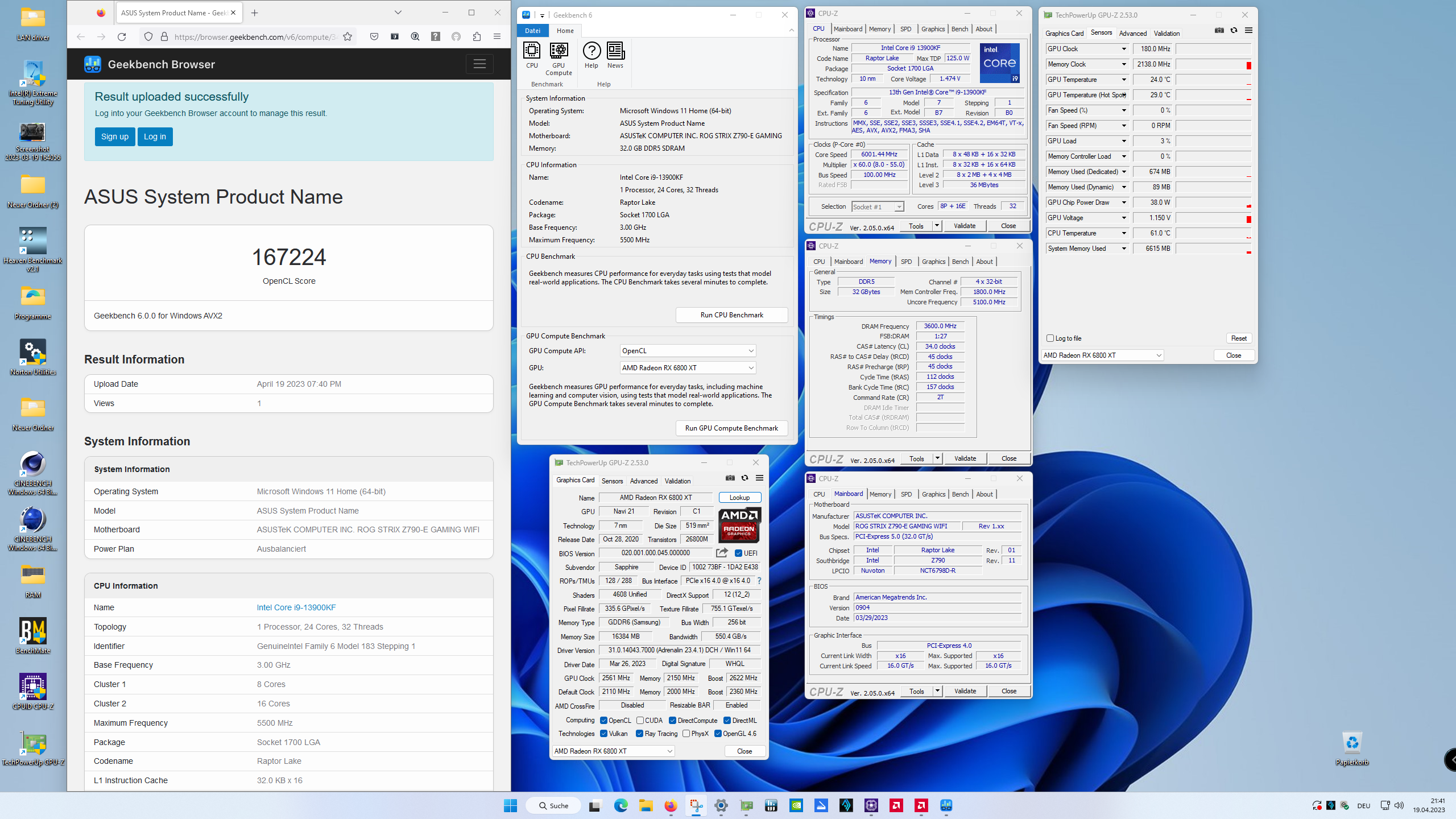Open Intel Extreme Tuning Utility desktop icon
Viewport: 1456px width, 819px height.
coord(32,84)
